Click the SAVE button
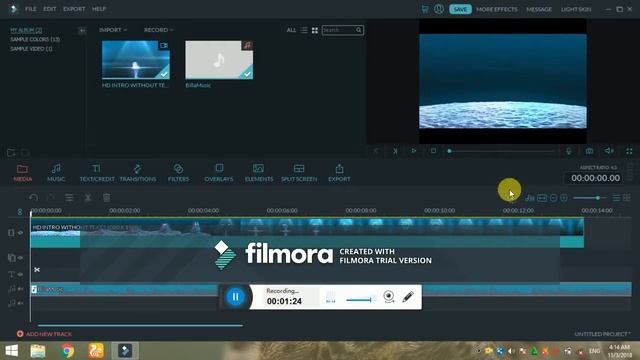640x360 pixels. [x=460, y=9]
